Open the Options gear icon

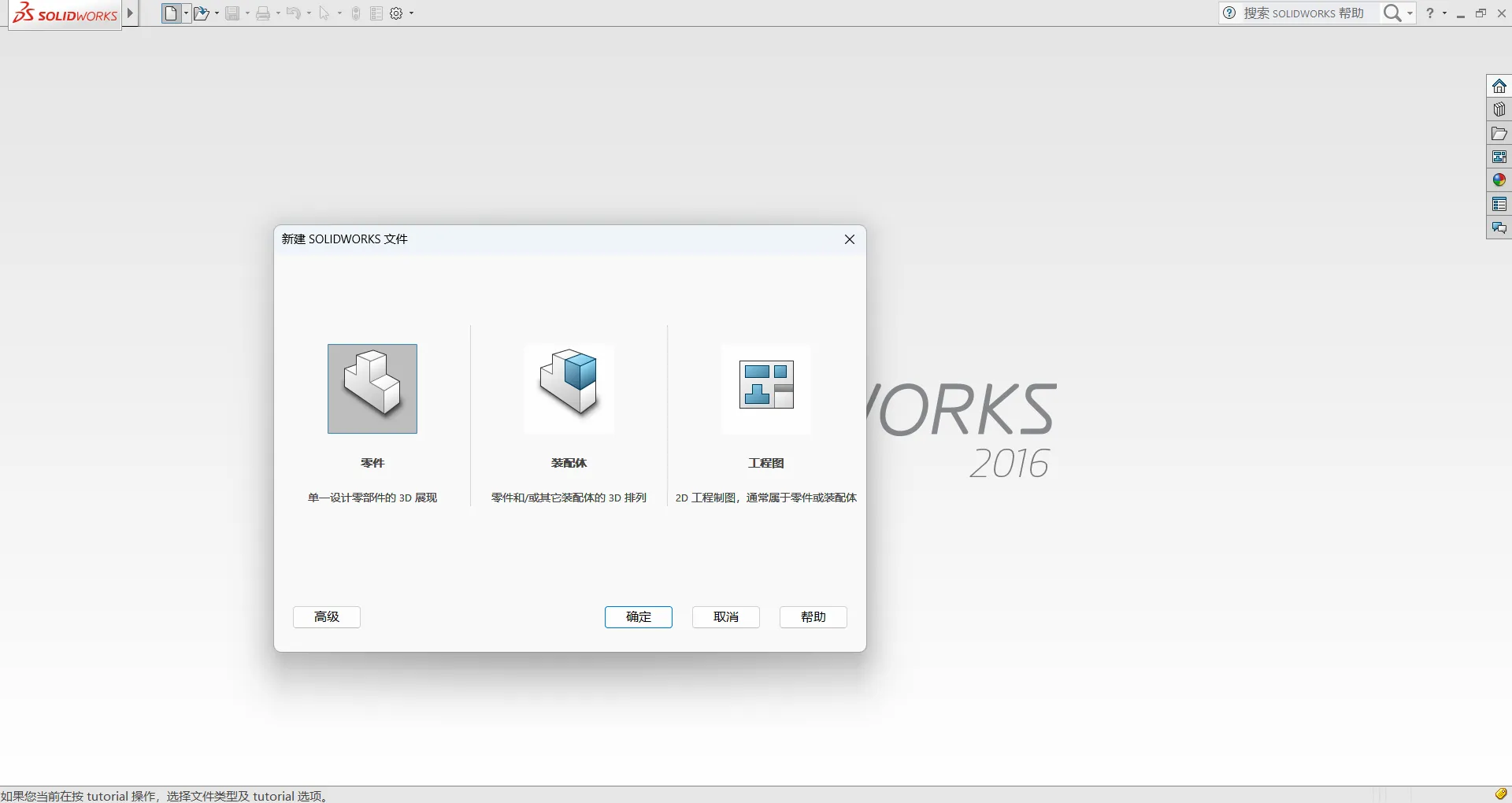pos(397,13)
